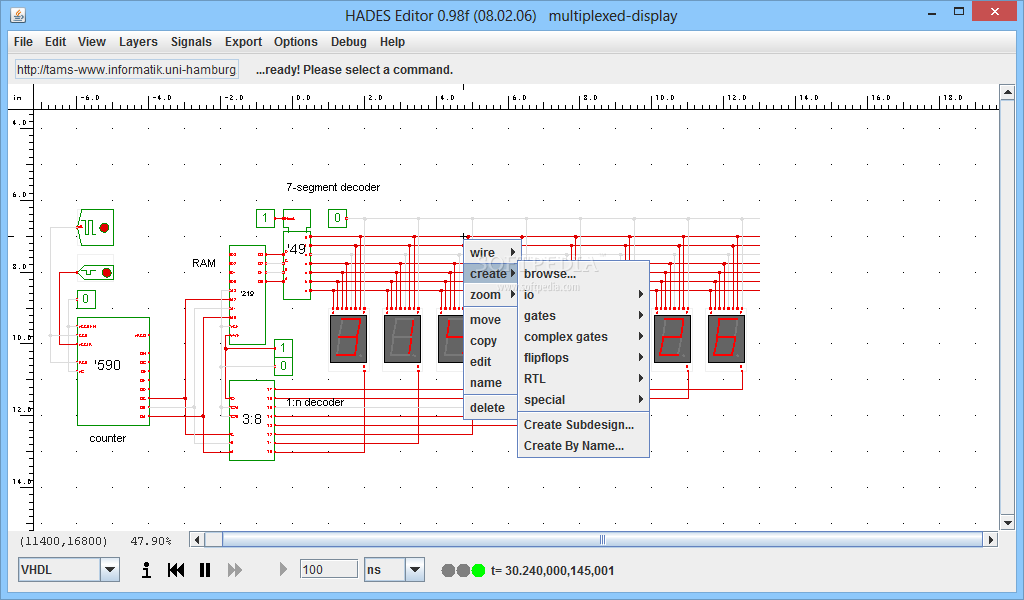Select the 3:8 decoder component
Image resolution: width=1024 pixels, height=600 pixels.
point(252,420)
